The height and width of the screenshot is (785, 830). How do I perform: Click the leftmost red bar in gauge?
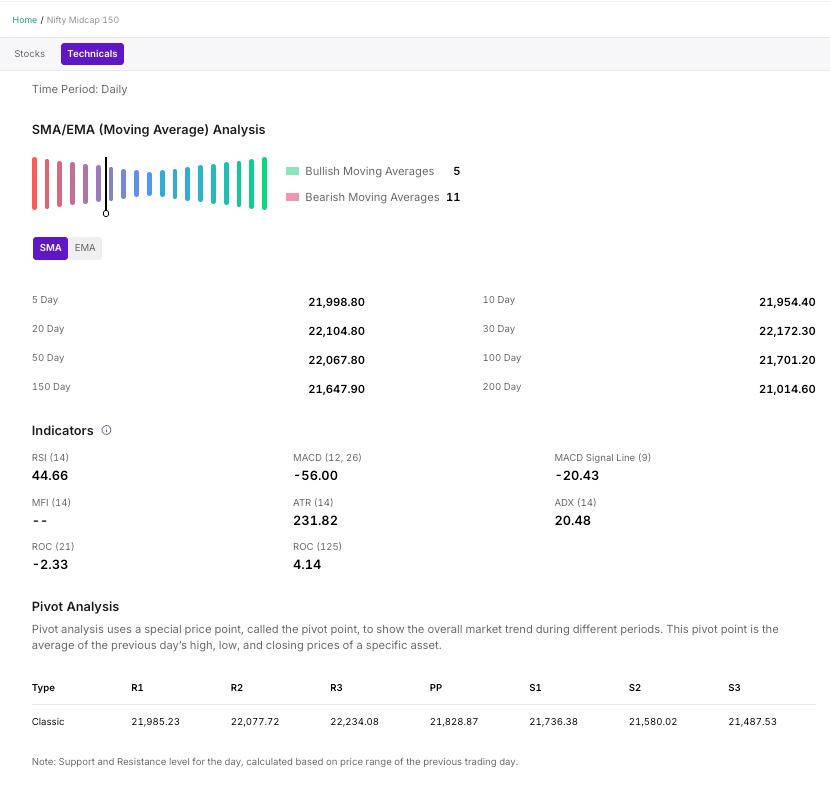pyautogui.click(x=34, y=183)
